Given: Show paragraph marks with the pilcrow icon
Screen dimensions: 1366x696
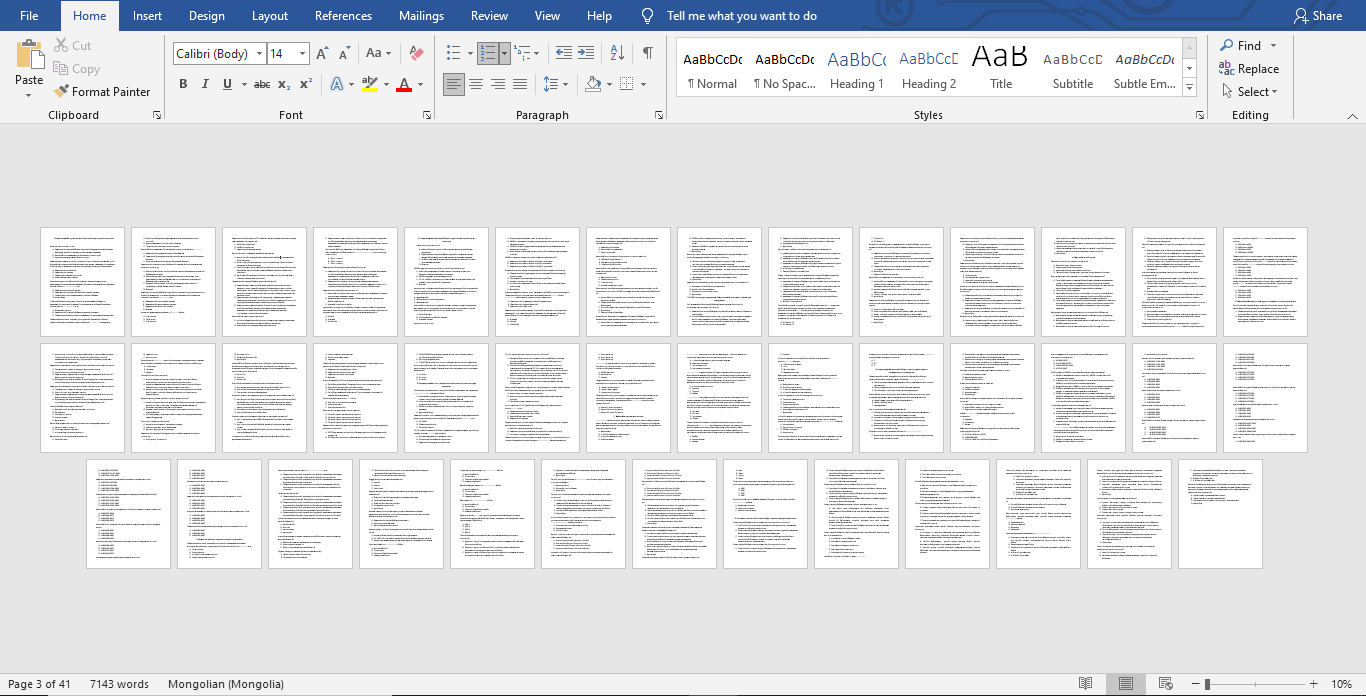Looking at the screenshot, I should pyautogui.click(x=648, y=53).
